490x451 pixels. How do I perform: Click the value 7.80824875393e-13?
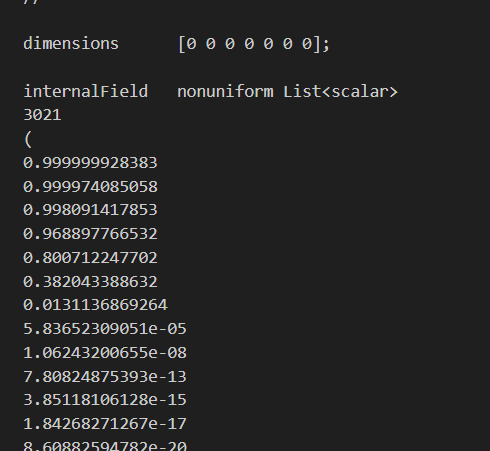pos(105,377)
